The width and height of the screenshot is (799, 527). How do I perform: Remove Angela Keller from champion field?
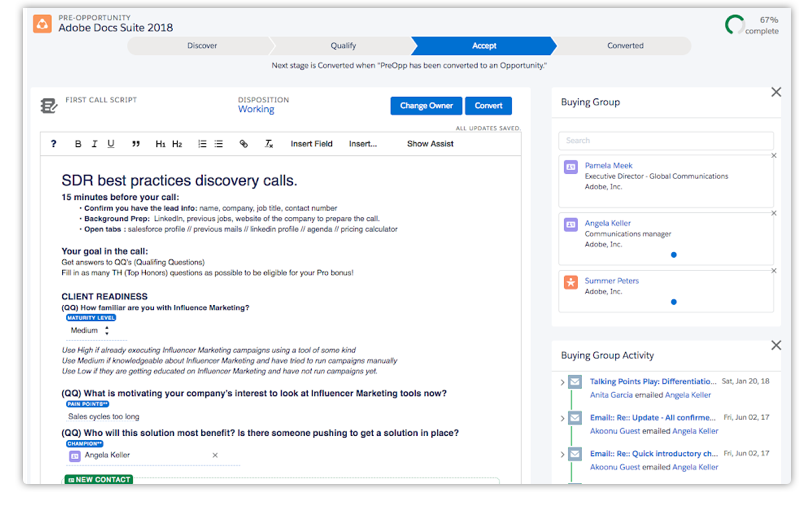(215, 455)
